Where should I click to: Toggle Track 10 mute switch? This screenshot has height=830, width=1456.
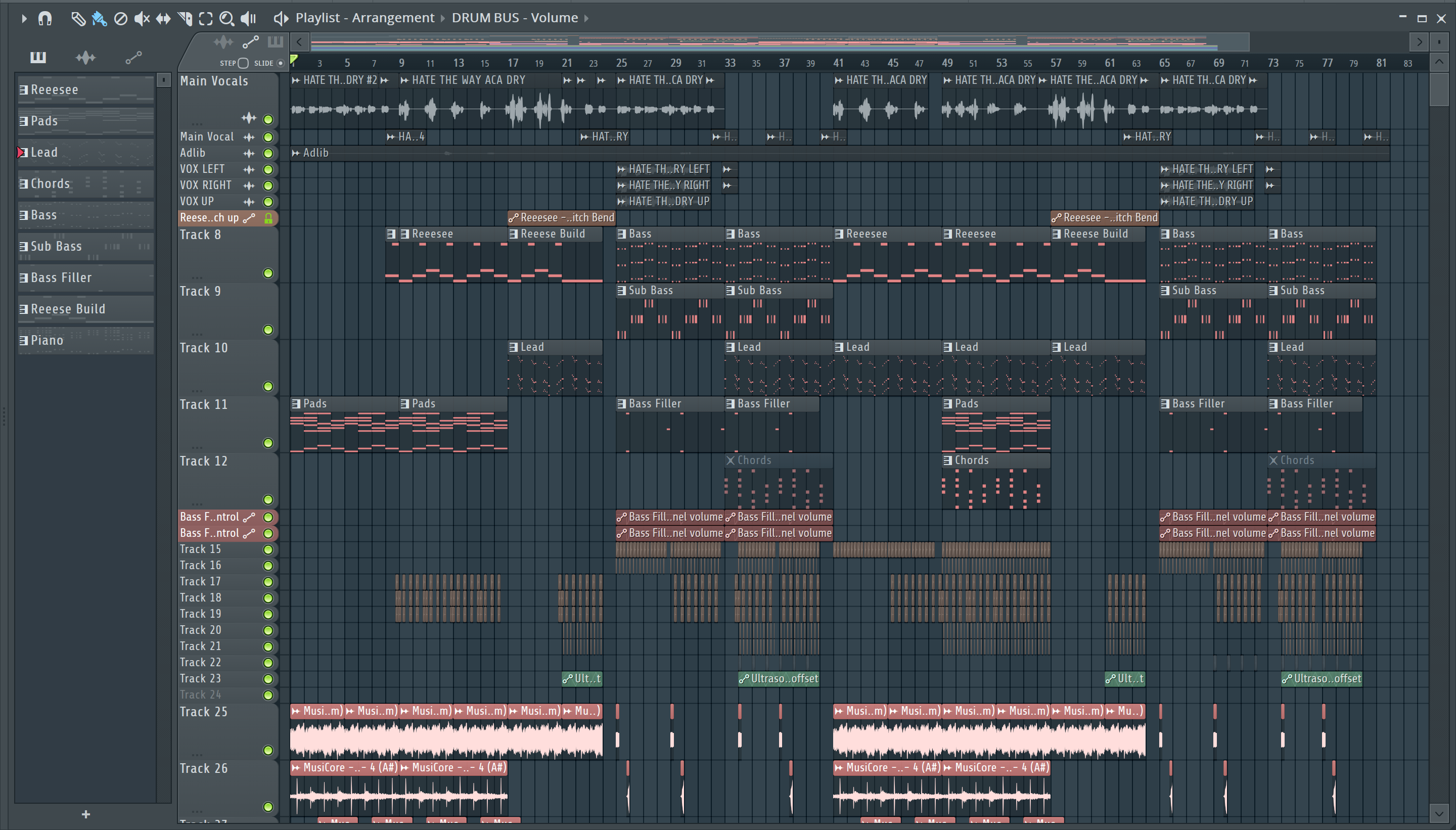[x=268, y=387]
